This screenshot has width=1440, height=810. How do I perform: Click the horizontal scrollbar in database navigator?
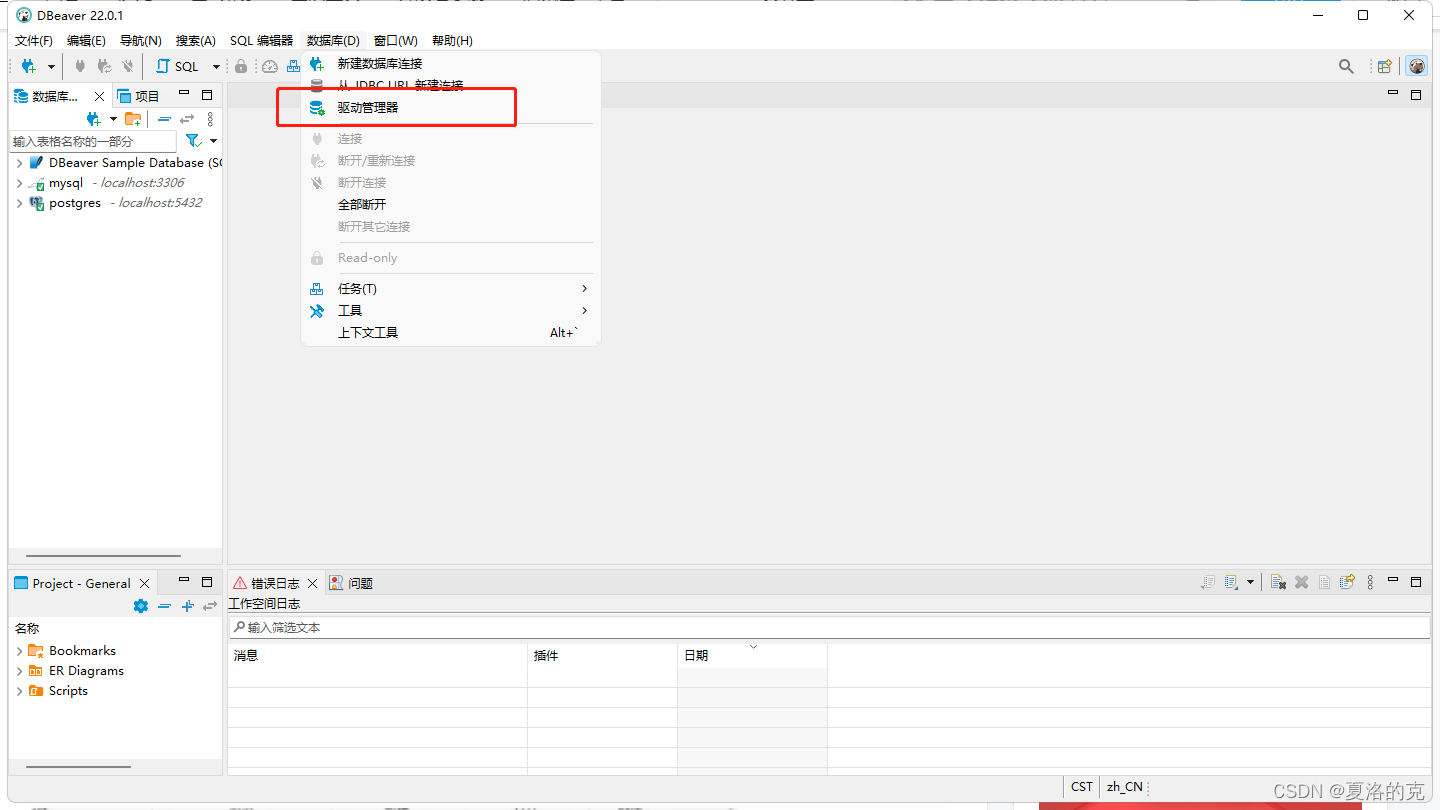pos(103,556)
